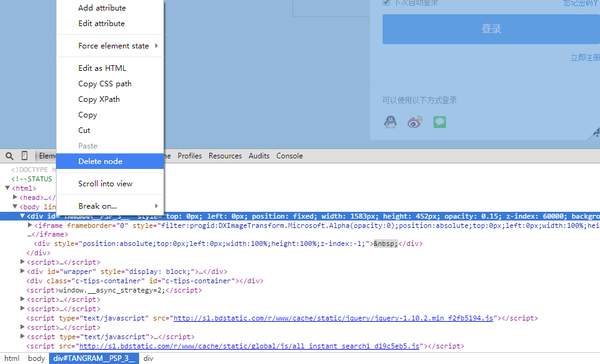The width and height of the screenshot is (600, 364).
Task: Expand the div id wrapper node
Action: click(x=22, y=271)
